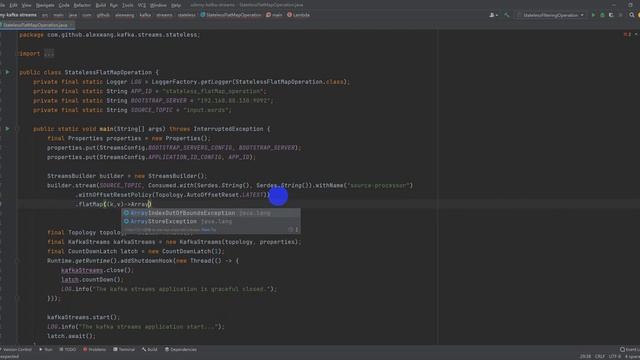Open the Code menu
The width and height of the screenshot is (640, 360).
tap(64, 5)
